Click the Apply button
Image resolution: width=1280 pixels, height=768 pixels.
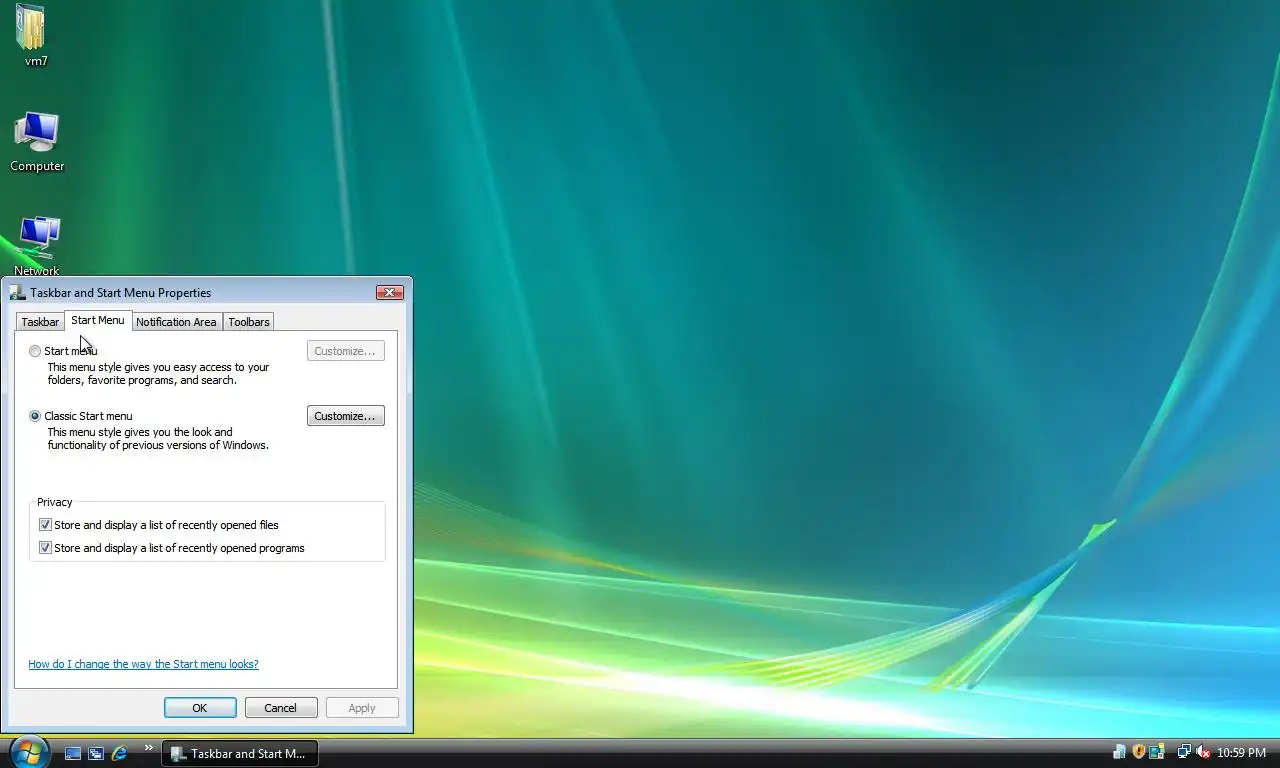[362, 708]
